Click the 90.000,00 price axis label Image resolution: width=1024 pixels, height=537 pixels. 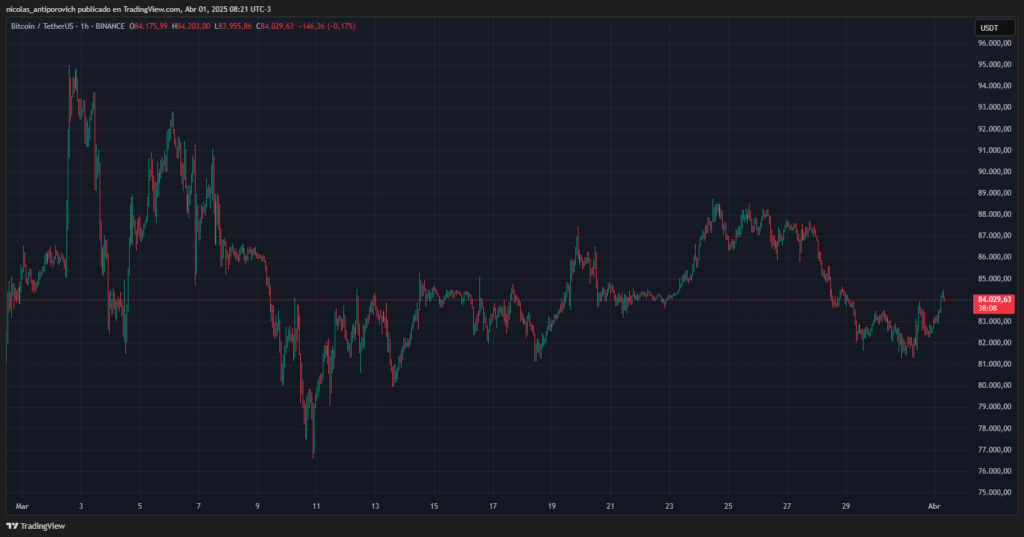[x=994, y=172]
